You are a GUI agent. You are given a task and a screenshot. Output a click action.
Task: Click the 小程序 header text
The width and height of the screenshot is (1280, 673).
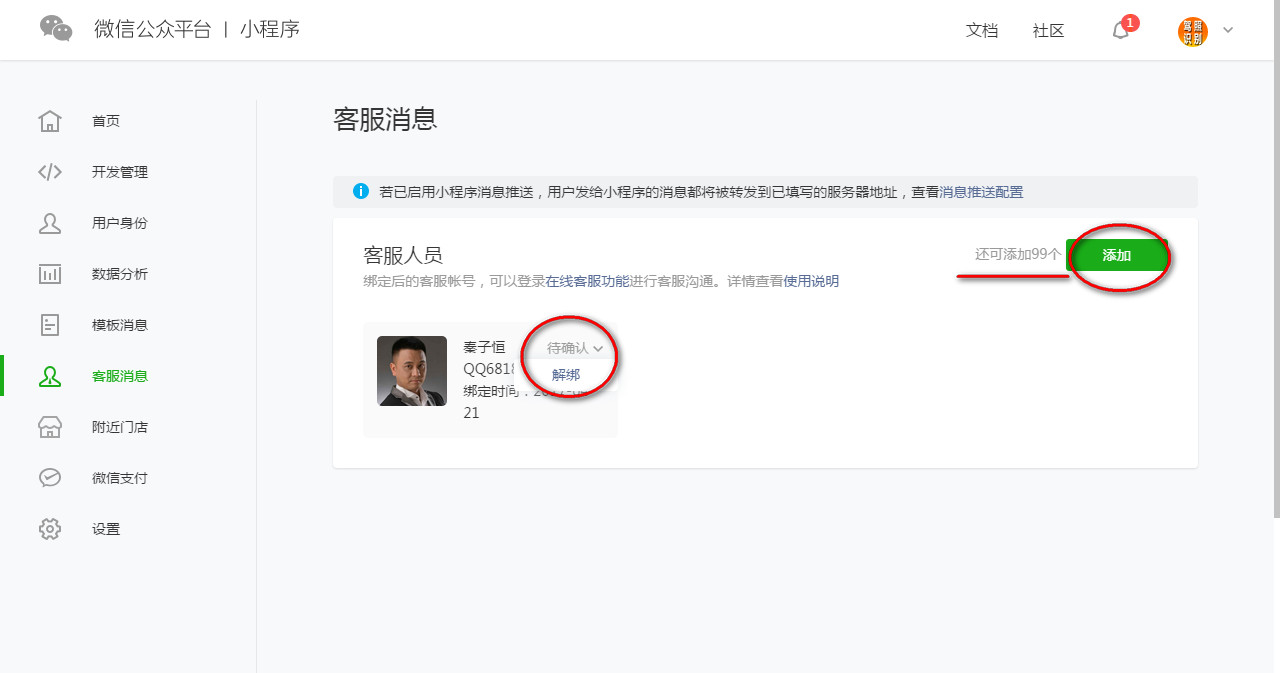click(270, 29)
